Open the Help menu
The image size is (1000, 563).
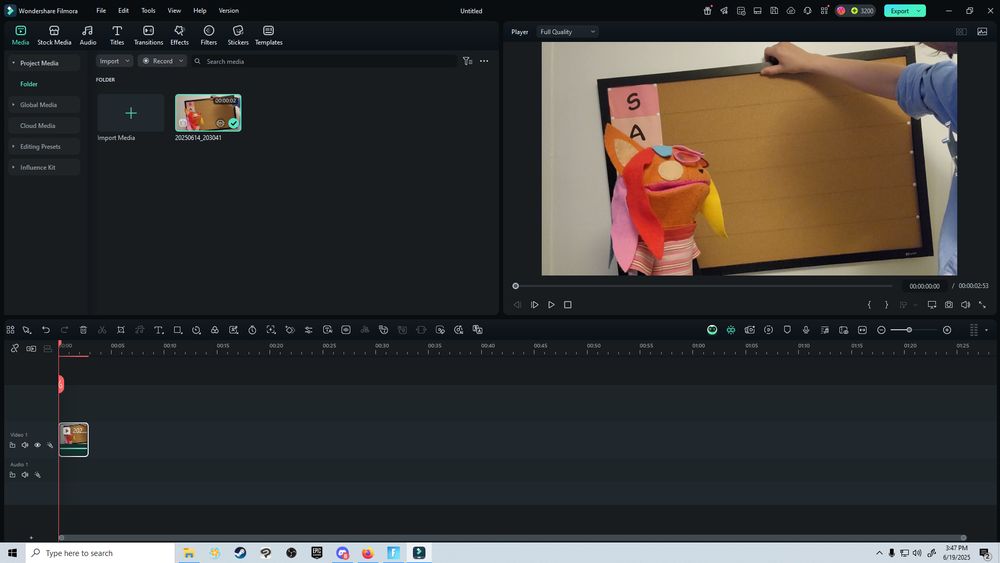point(200,11)
